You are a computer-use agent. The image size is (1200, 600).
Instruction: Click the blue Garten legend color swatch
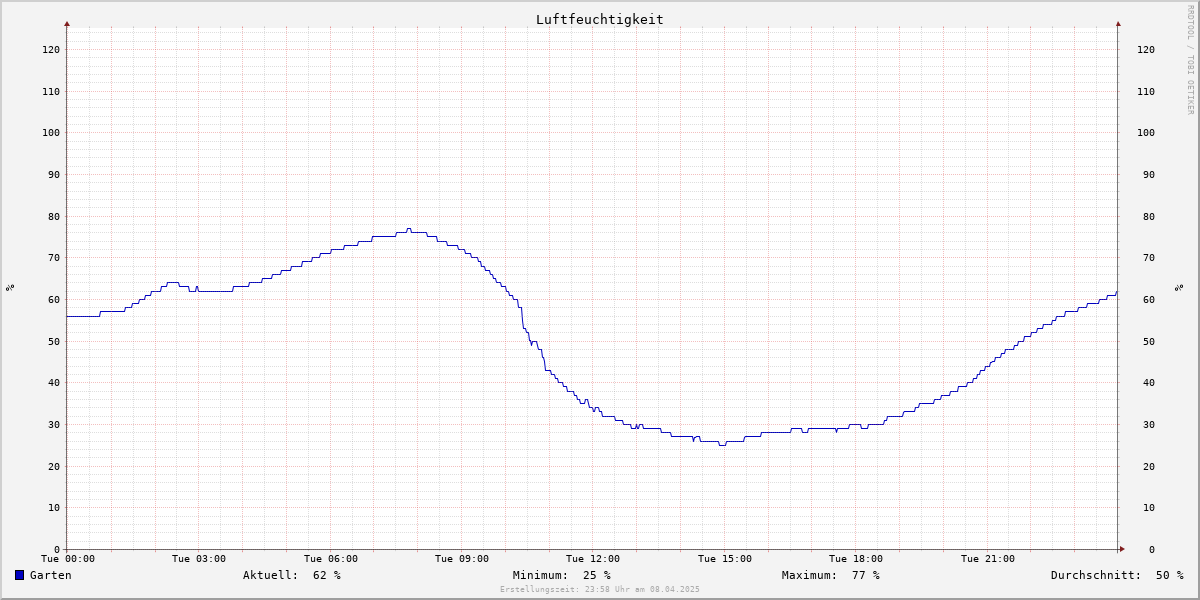click(19, 575)
